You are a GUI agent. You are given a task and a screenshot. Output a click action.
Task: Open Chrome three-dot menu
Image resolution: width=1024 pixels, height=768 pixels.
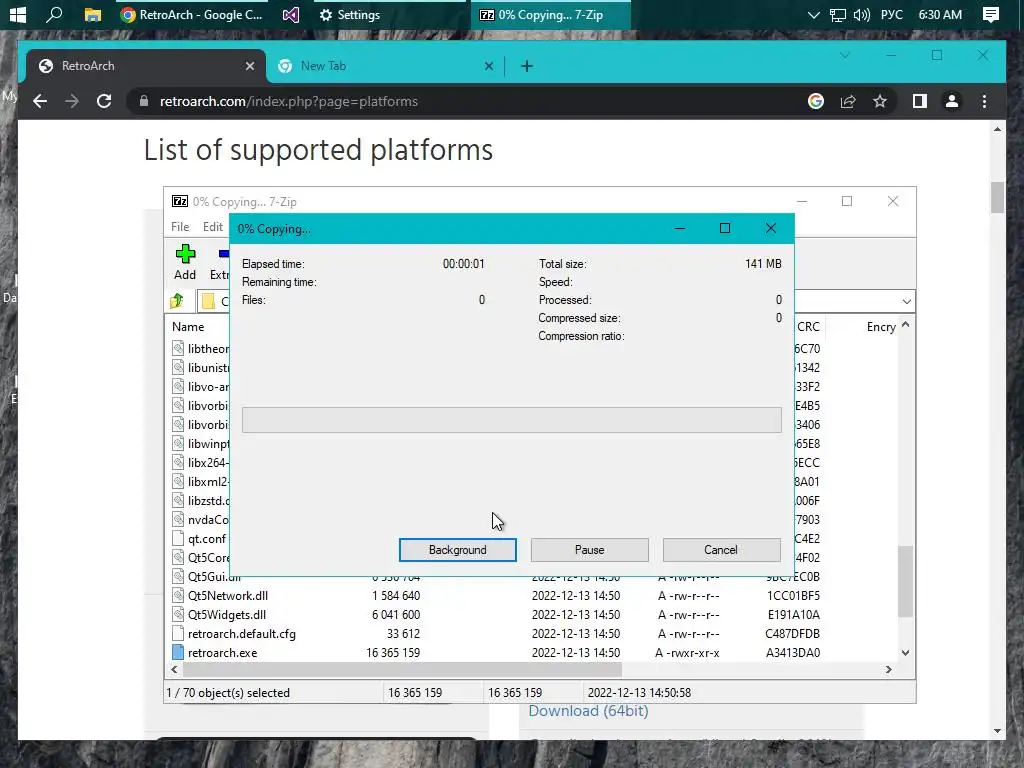(x=984, y=101)
